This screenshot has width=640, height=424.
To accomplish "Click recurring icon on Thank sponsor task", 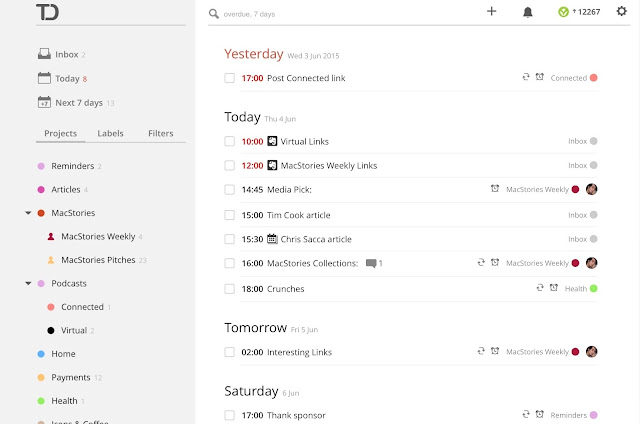I will click(526, 414).
